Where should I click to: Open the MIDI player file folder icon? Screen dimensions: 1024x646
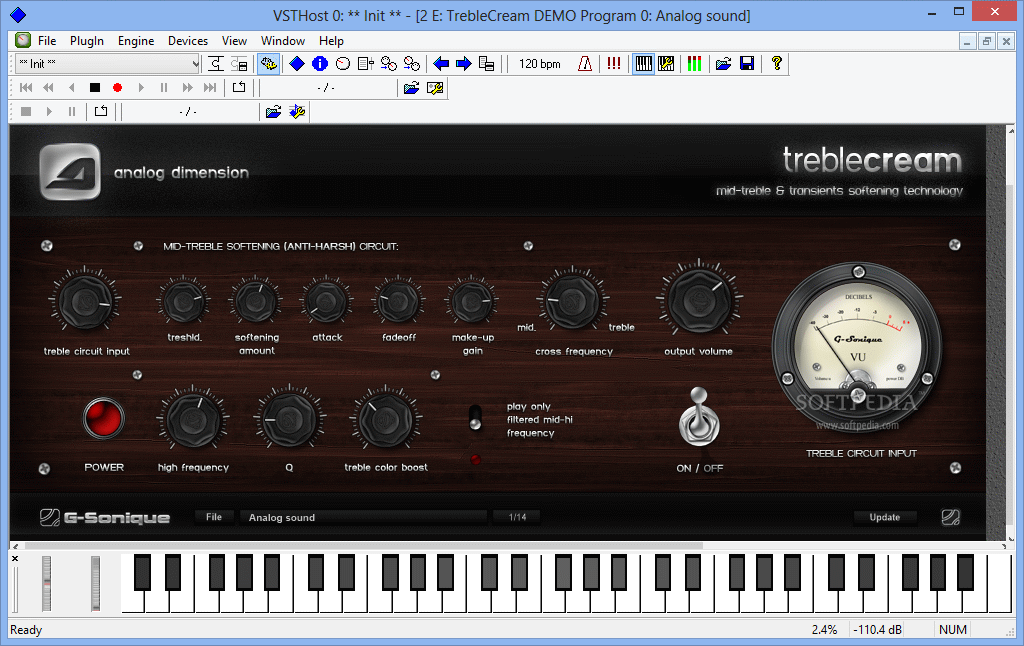(411, 88)
